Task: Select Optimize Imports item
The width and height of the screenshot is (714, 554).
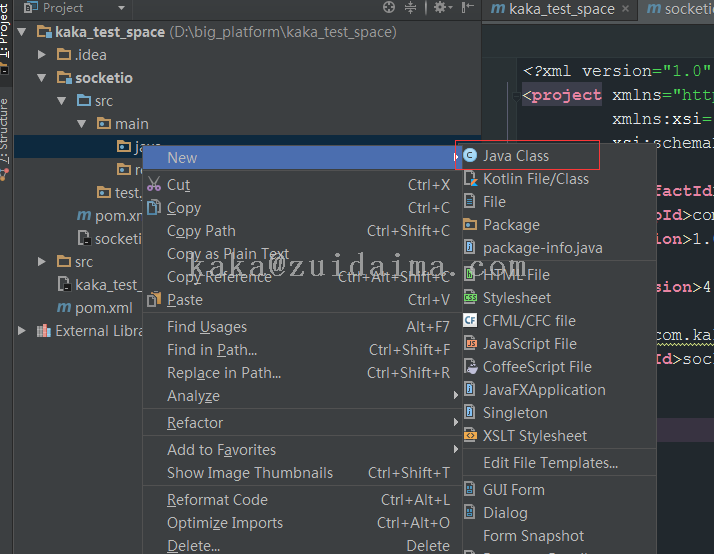Action: point(302,523)
